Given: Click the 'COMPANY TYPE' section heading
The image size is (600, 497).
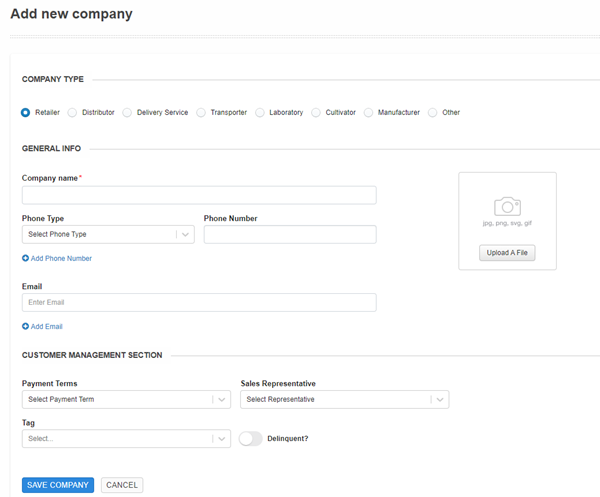Looking at the screenshot, I should (53, 79).
